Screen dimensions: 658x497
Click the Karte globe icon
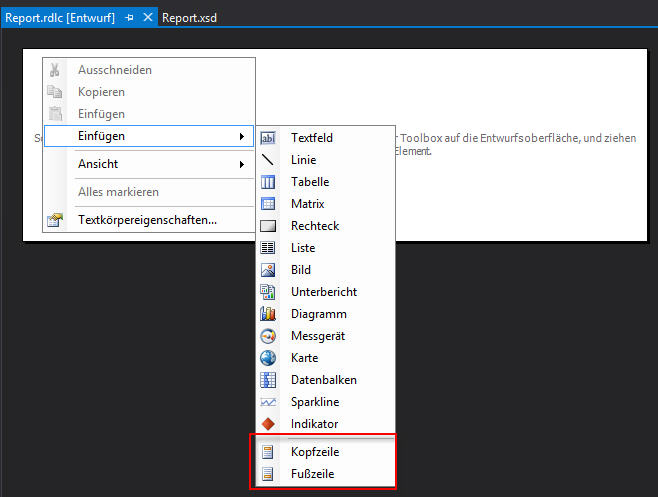268,358
